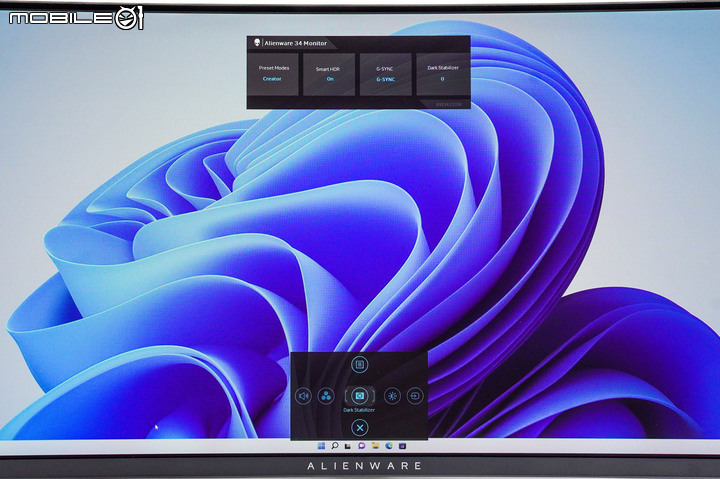
Task: Open Task View on taskbar
Action: click(348, 446)
